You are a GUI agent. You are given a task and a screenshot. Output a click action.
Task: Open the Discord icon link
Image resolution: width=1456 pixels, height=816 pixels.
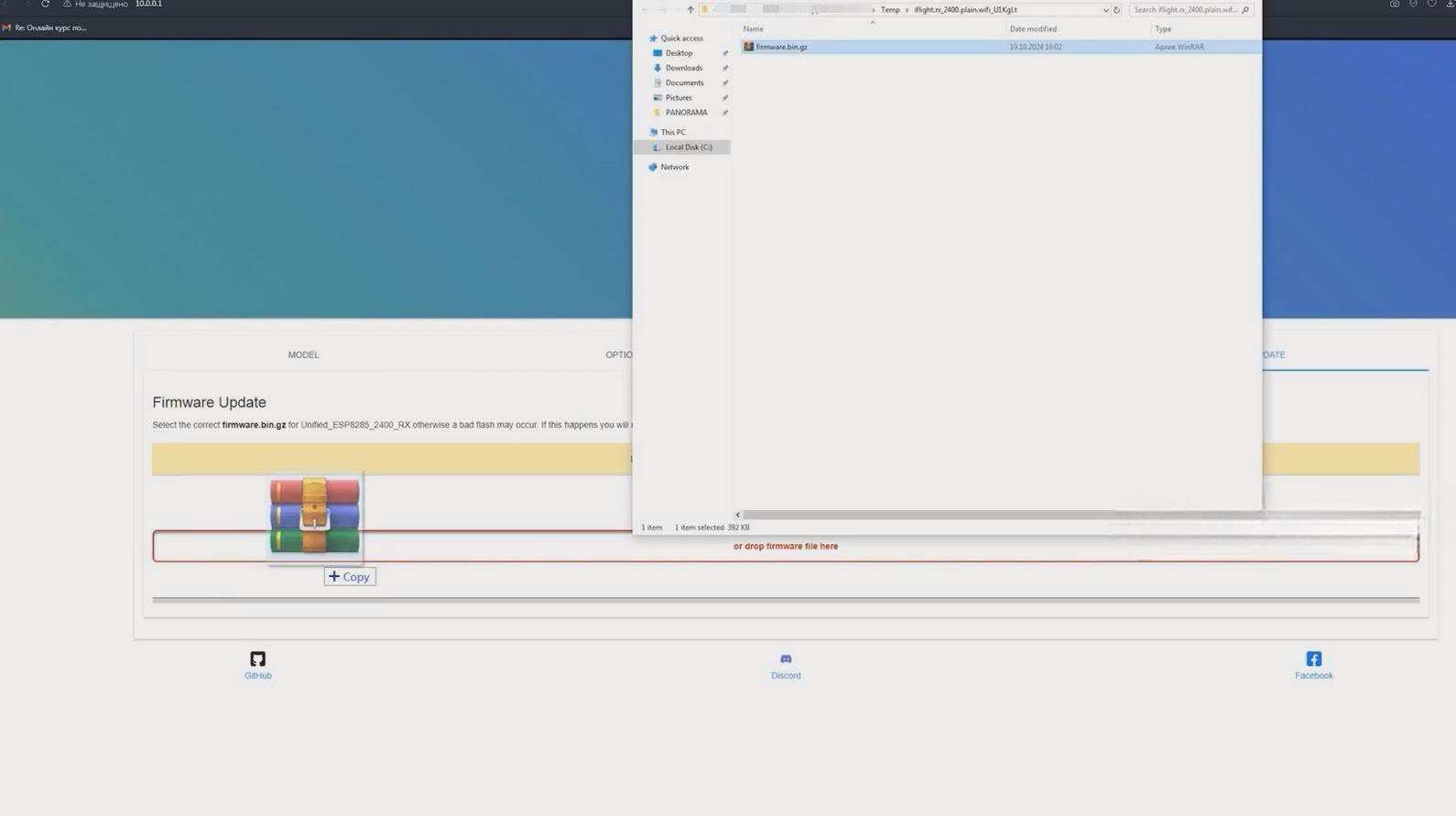point(785,659)
